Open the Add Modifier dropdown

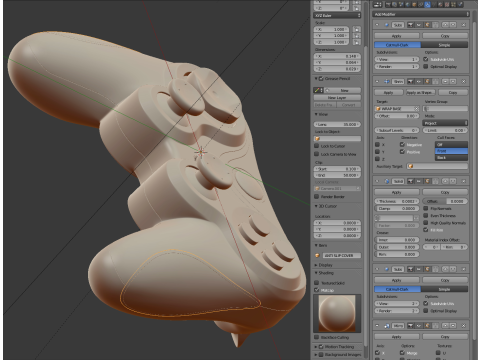421,14
